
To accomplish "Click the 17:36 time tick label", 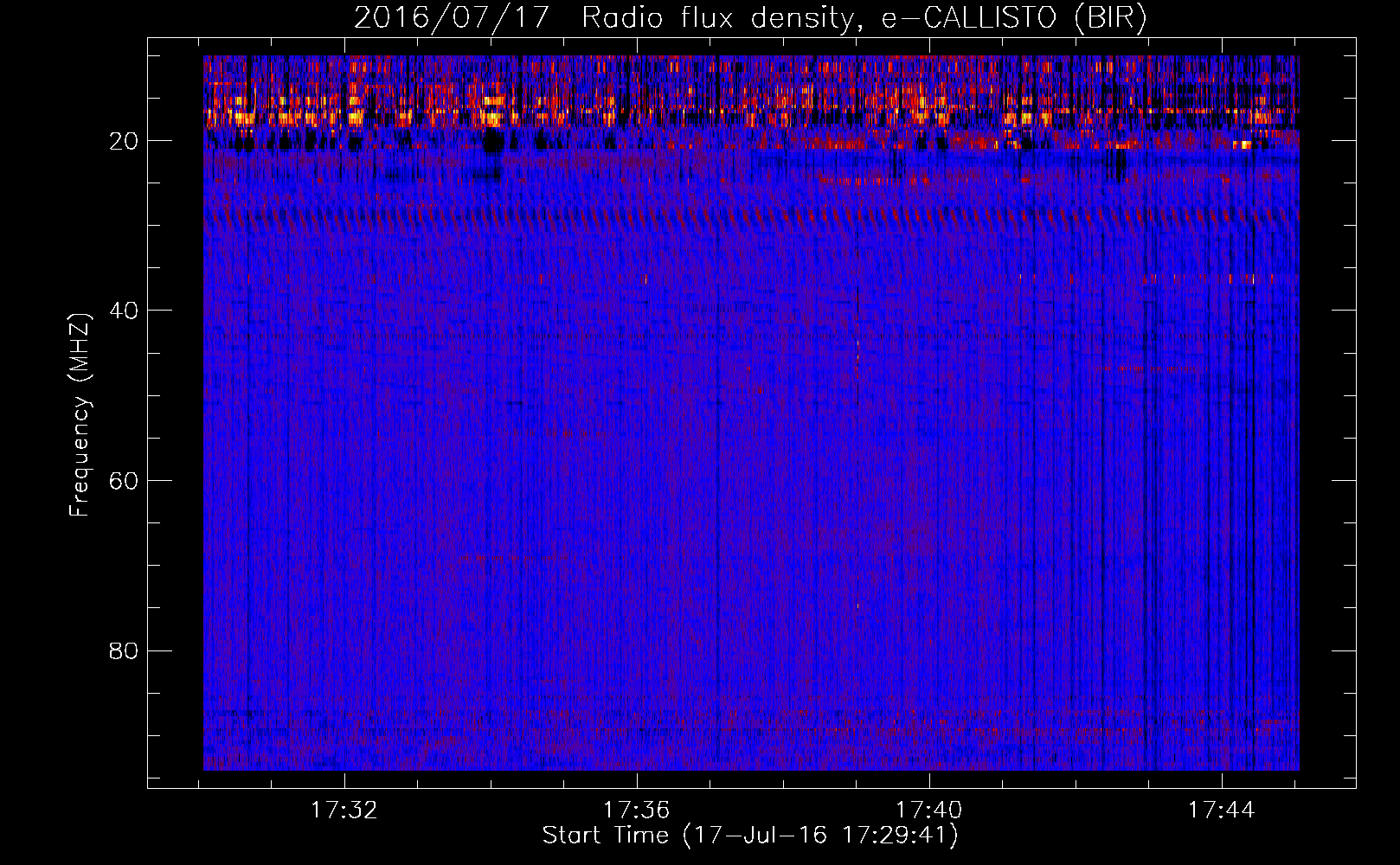I will click(x=637, y=811).
